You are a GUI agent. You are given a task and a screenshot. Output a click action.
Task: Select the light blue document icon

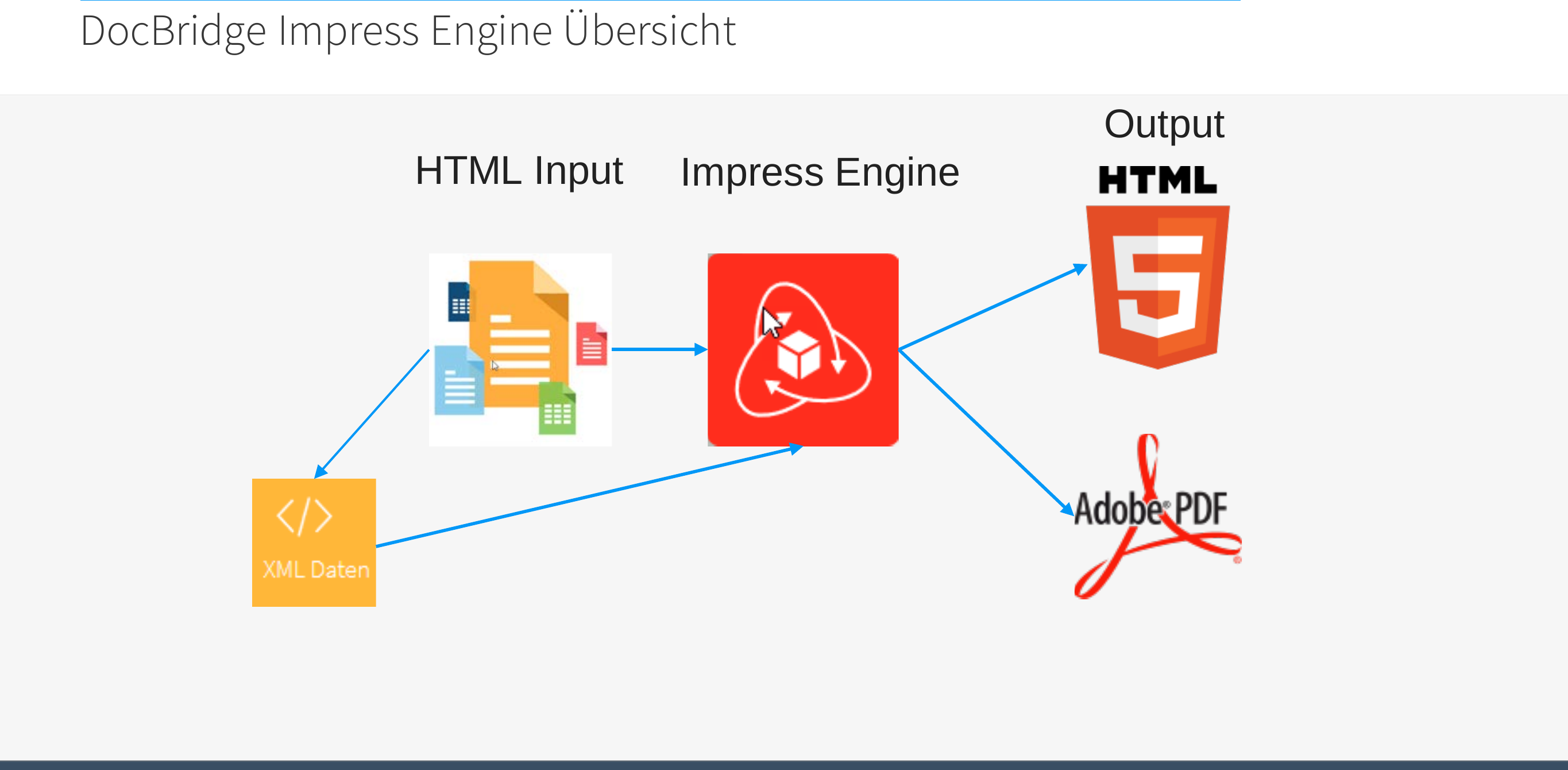coord(459,381)
